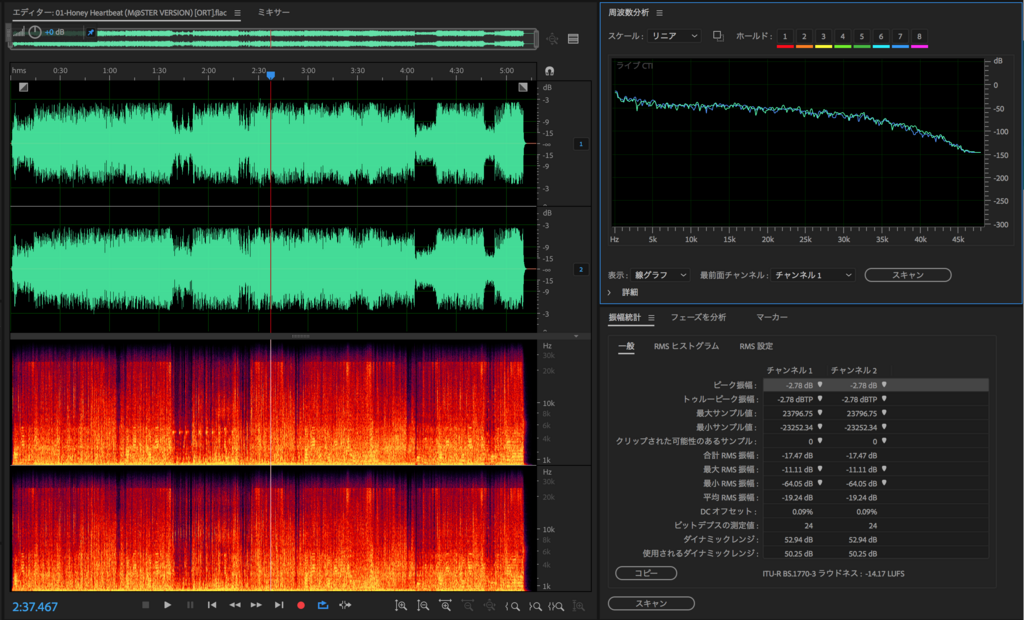Go to channel 2 peak amplitude location
This screenshot has width=1024, height=620.
(x=884, y=385)
